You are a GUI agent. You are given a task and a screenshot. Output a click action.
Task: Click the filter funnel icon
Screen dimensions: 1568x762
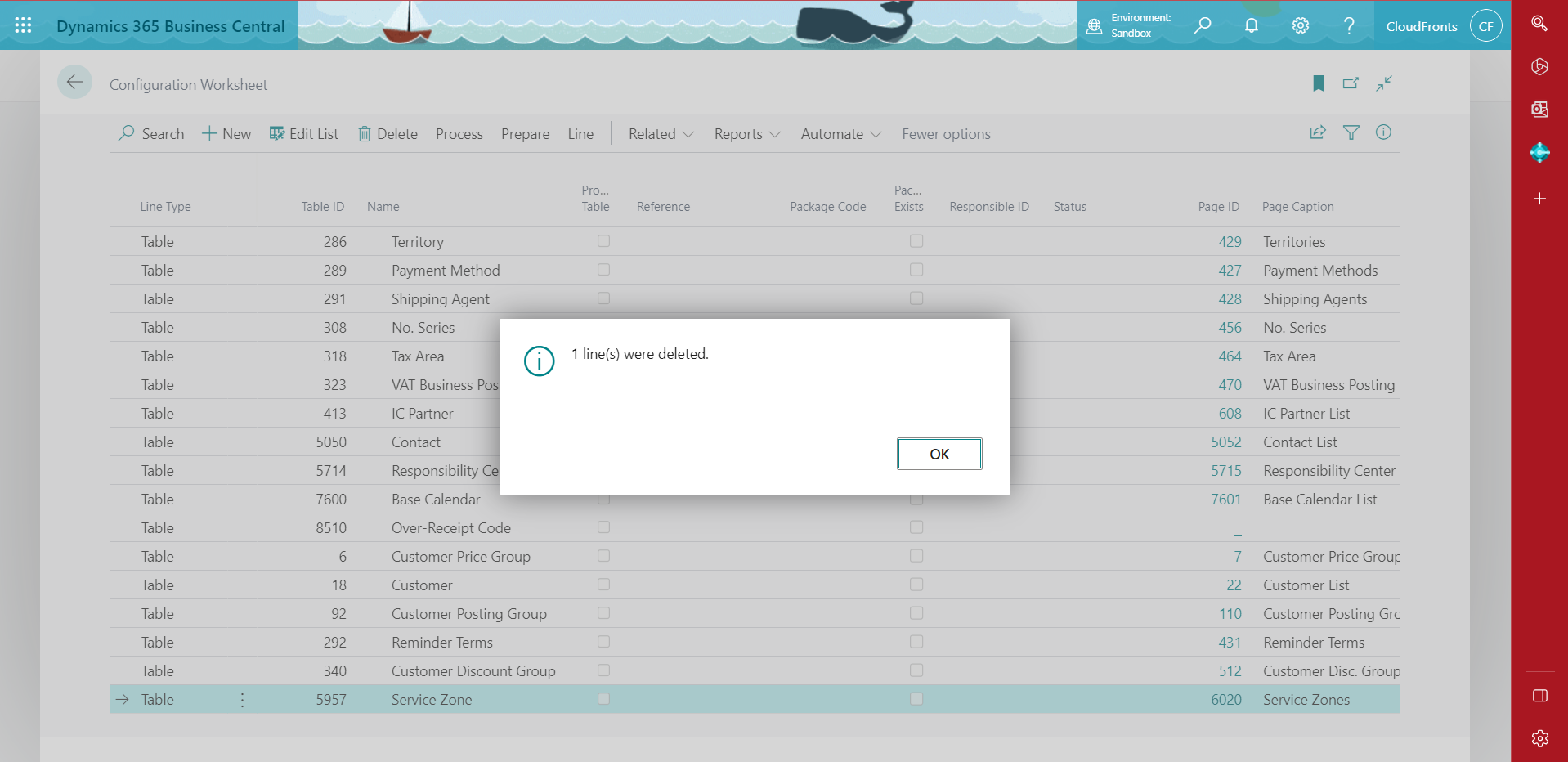point(1351,132)
